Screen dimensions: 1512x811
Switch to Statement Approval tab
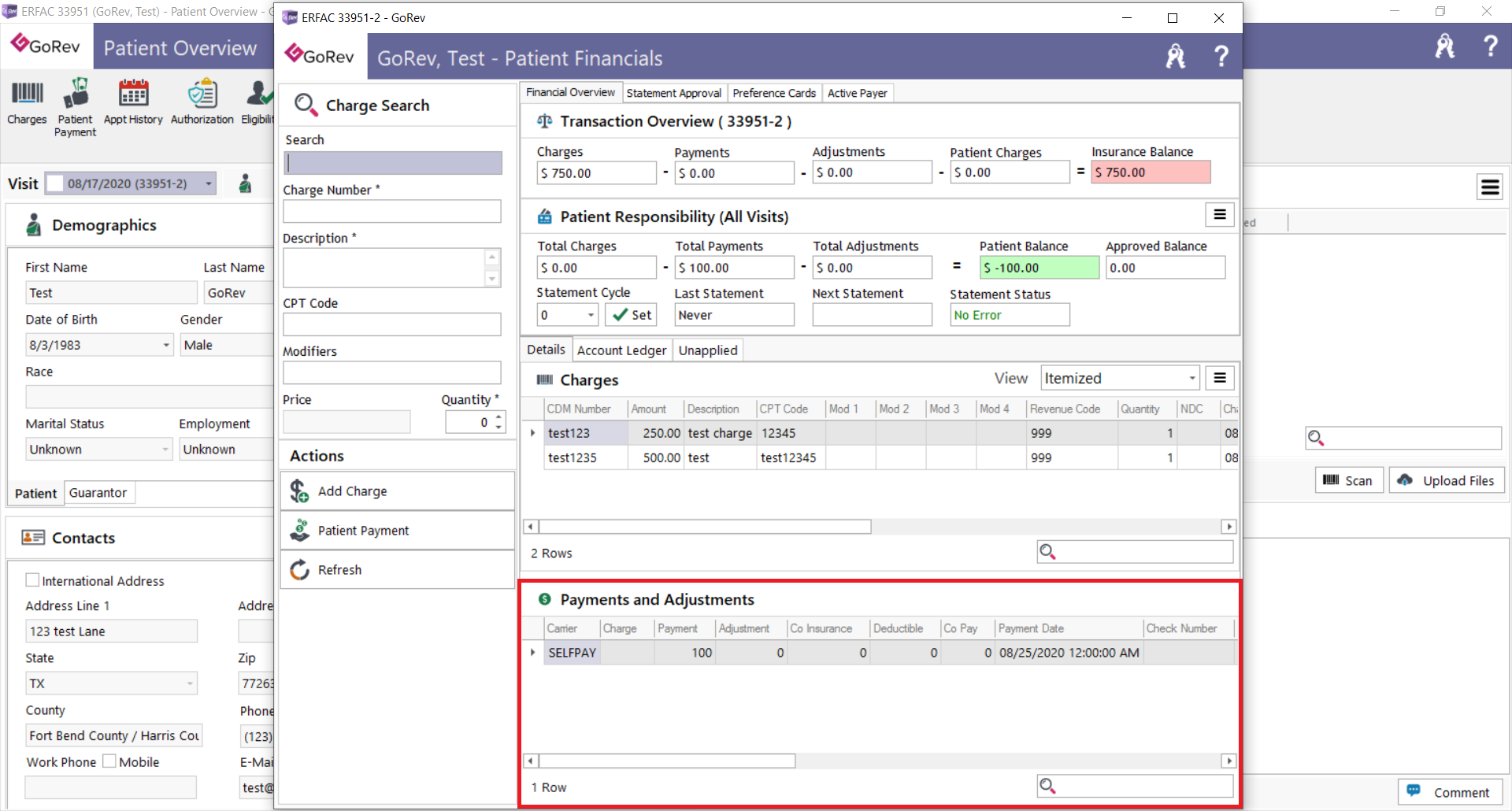click(x=673, y=93)
